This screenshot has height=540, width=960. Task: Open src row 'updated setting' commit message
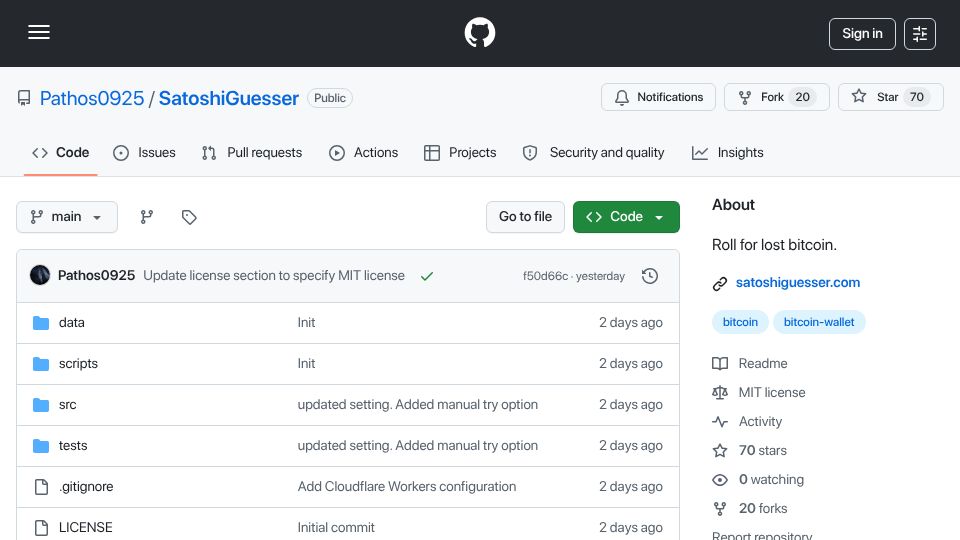(418, 405)
